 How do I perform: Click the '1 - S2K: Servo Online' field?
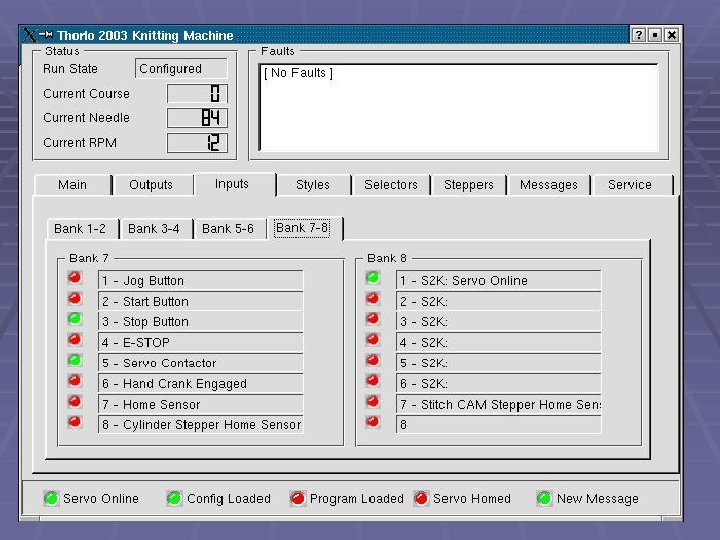click(x=499, y=280)
